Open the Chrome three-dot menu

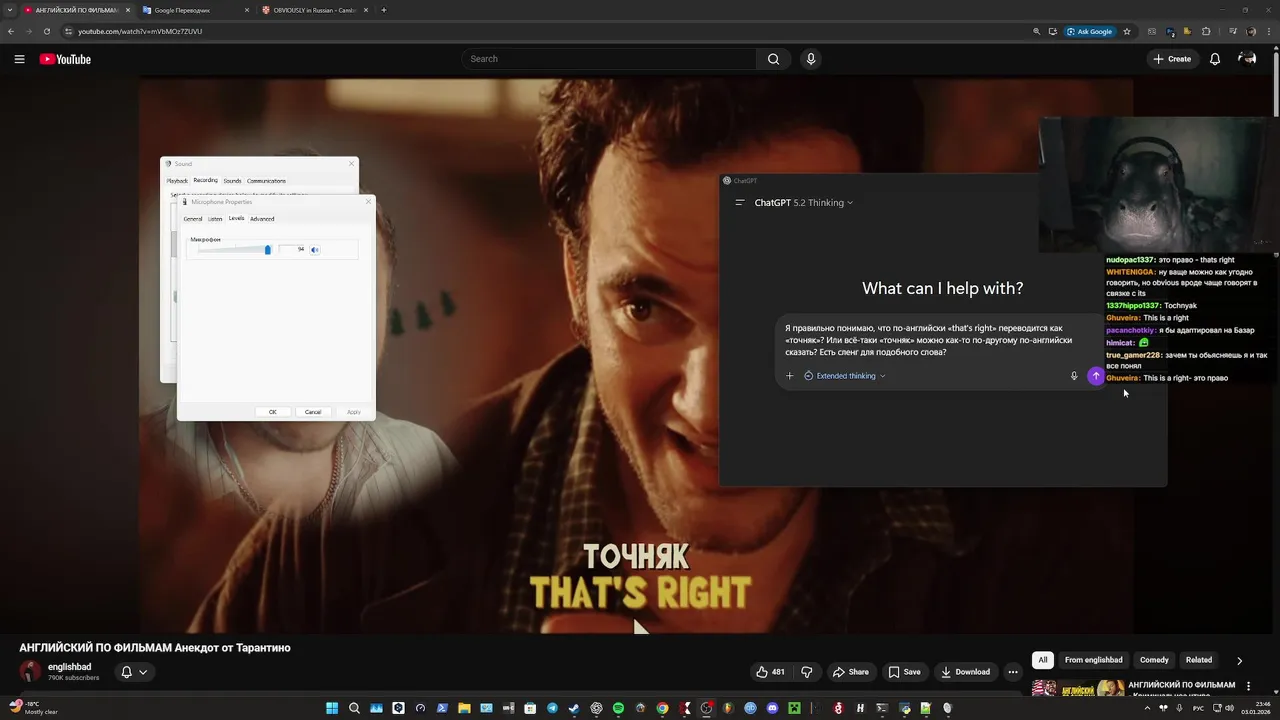pyautogui.click(x=1267, y=31)
